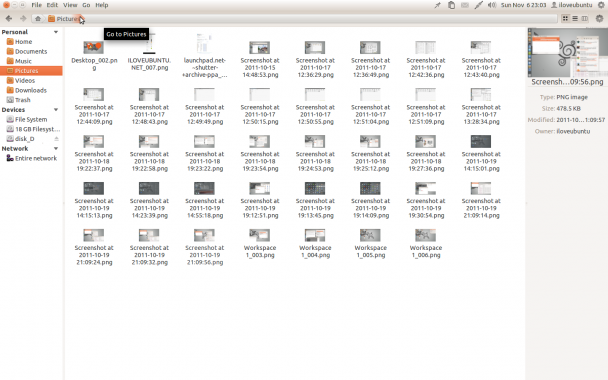
Task: Select Screenshot at 2011-10-19 14:55:18.png
Action: (x=204, y=200)
